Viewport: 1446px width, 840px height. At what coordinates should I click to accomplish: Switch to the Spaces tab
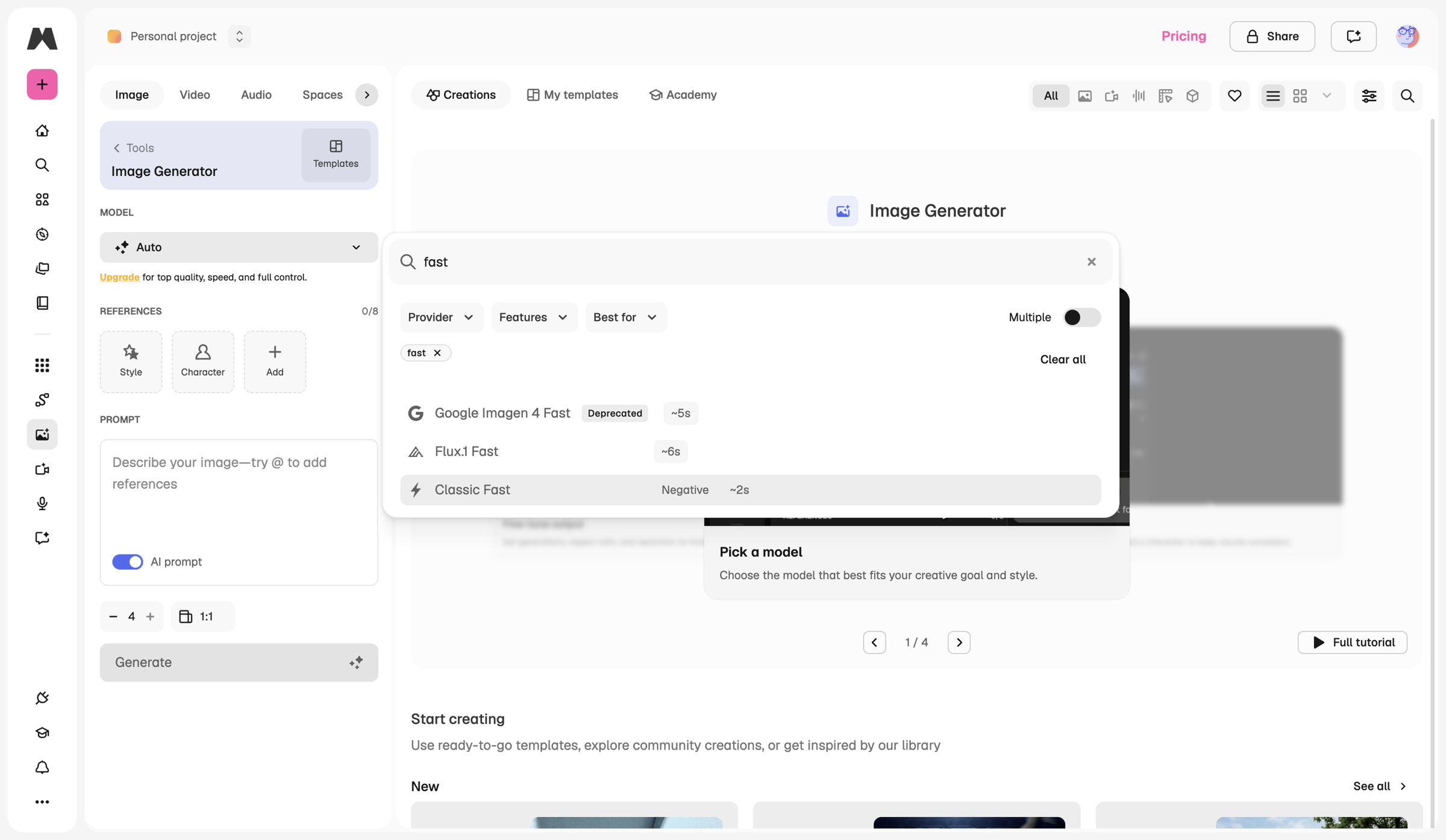coord(322,95)
